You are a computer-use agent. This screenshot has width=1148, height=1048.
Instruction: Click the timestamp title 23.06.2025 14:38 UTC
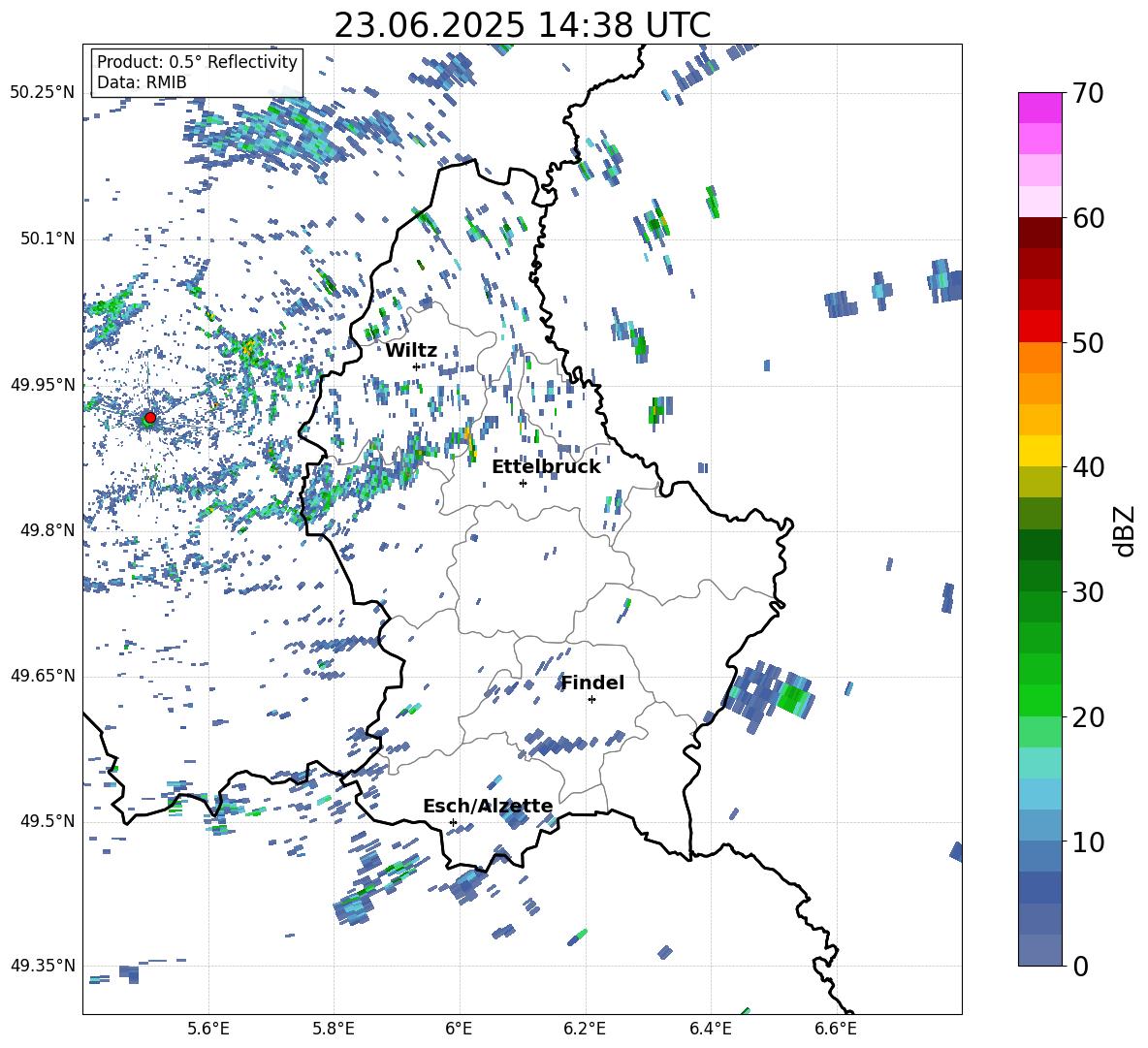click(x=523, y=25)
